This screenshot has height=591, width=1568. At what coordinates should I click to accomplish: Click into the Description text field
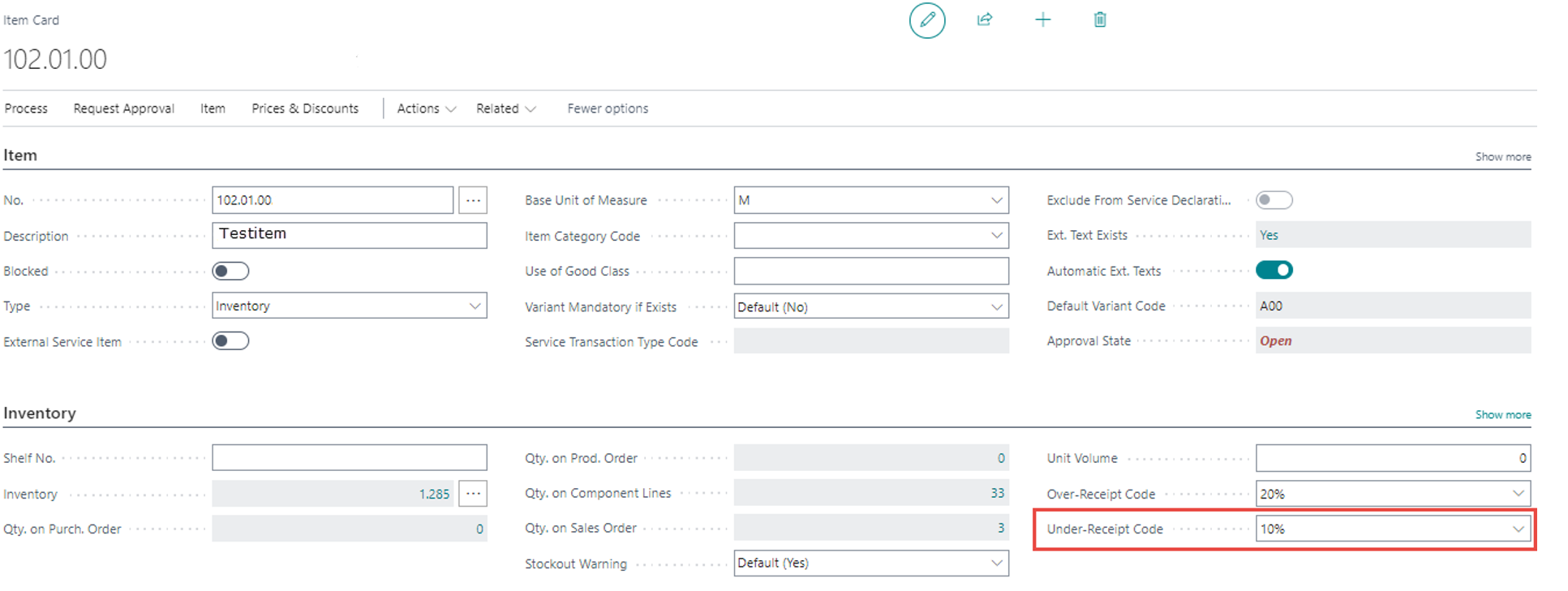click(349, 235)
